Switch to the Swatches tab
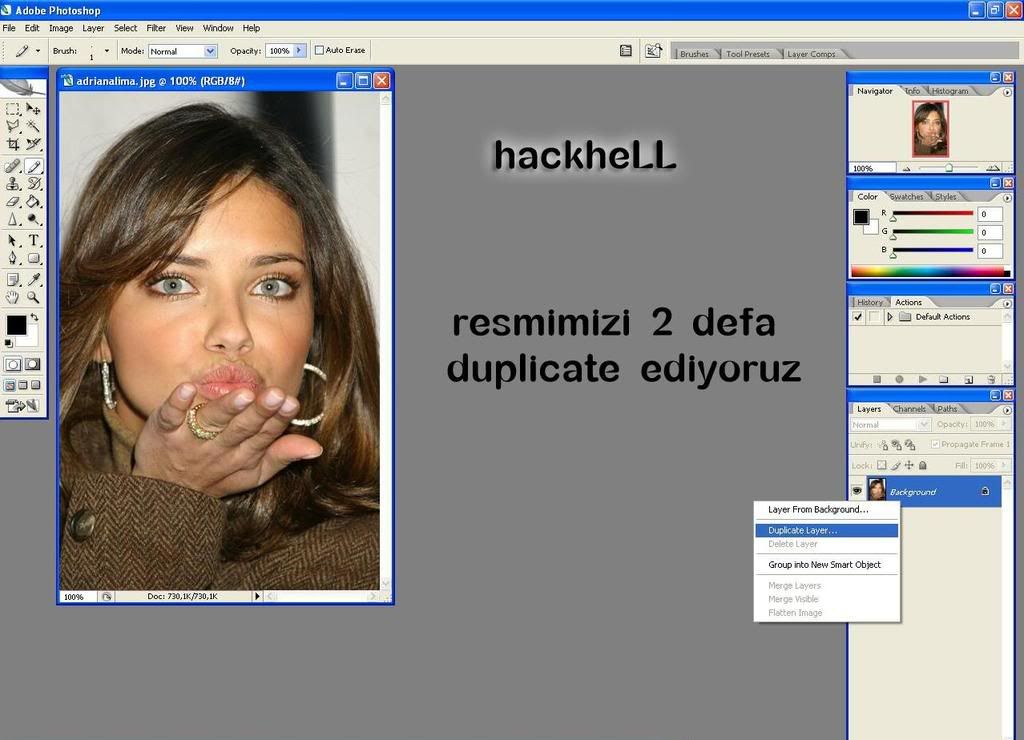The width and height of the screenshot is (1024, 740). pos(906,197)
